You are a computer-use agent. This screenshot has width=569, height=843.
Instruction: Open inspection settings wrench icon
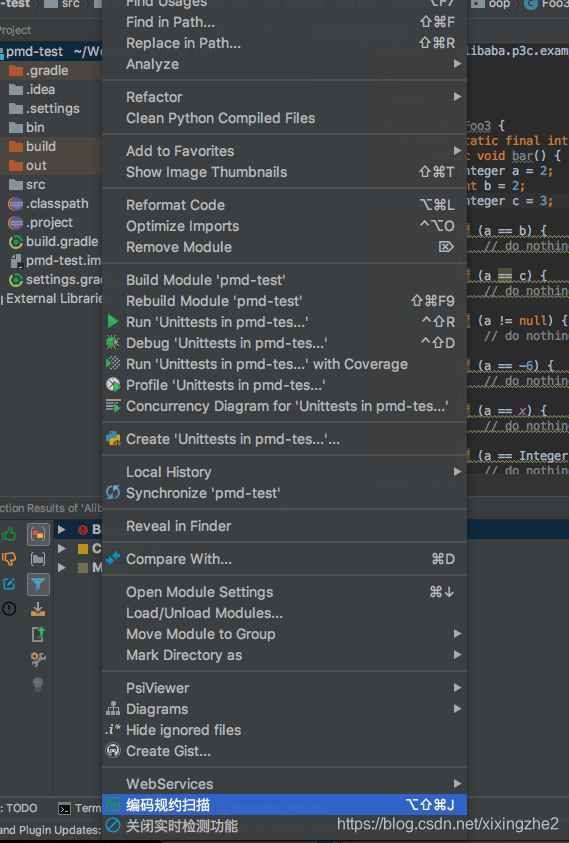click(38, 659)
